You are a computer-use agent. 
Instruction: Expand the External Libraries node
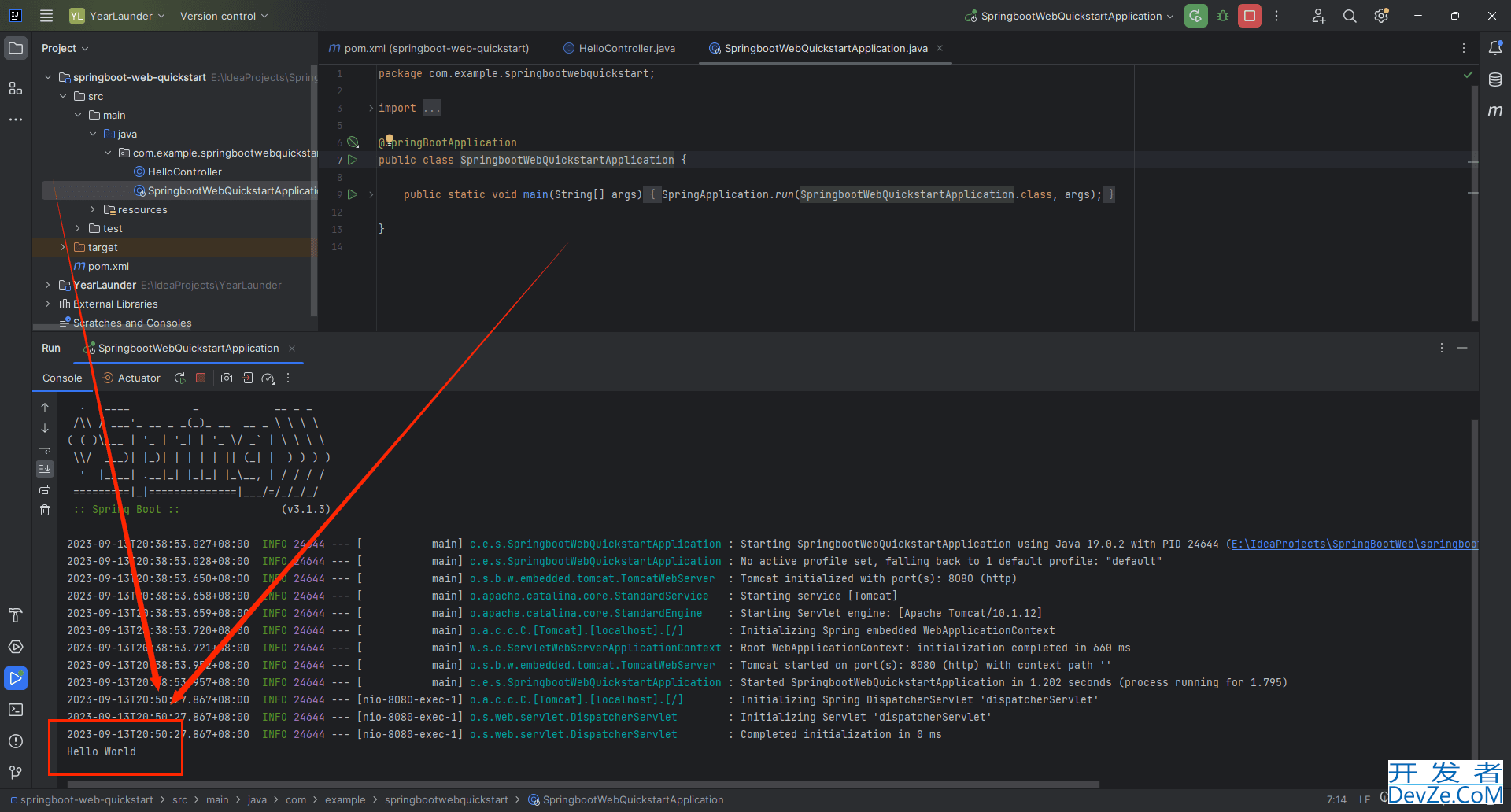coord(48,304)
